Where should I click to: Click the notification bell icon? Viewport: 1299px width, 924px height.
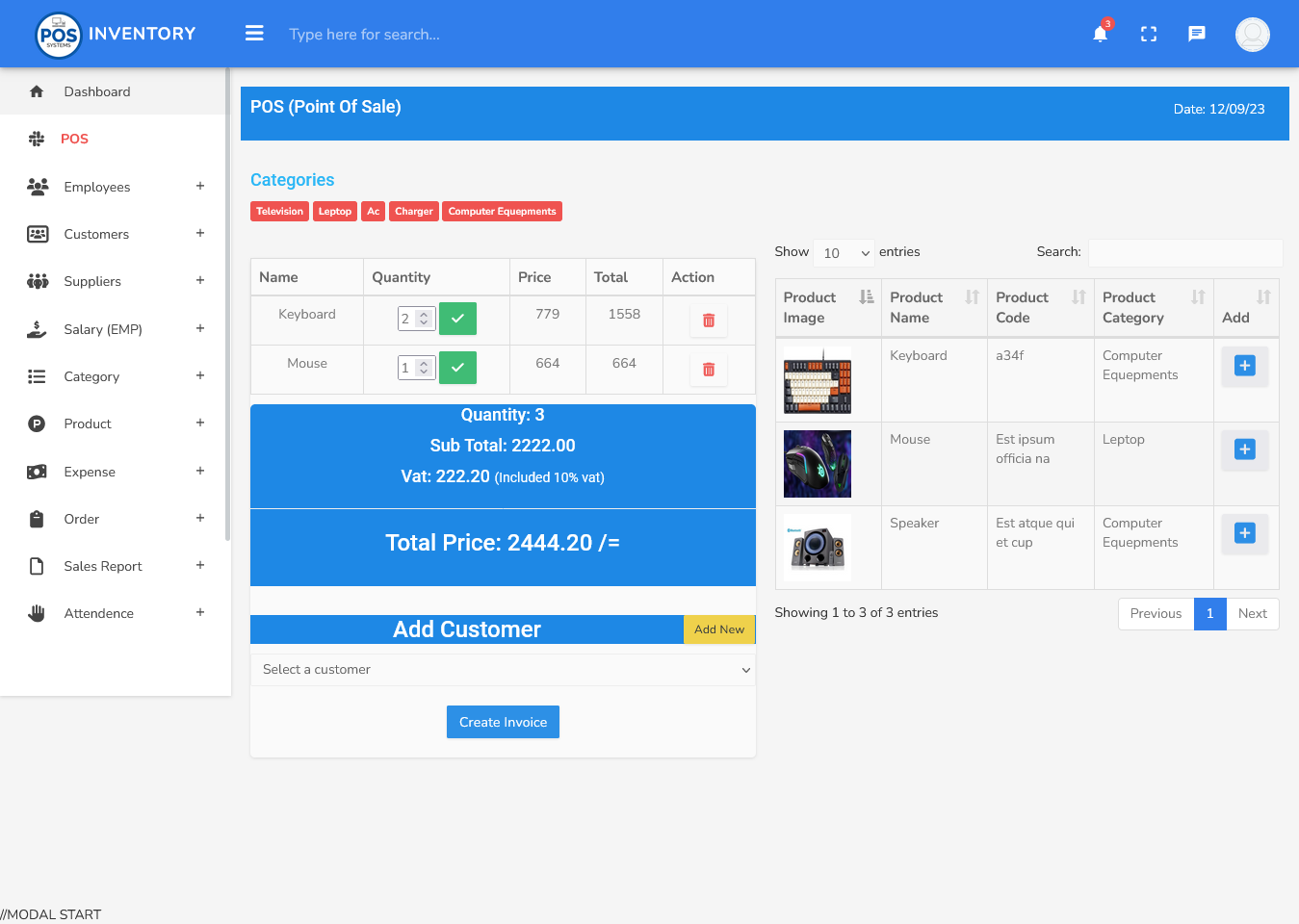tap(1100, 35)
